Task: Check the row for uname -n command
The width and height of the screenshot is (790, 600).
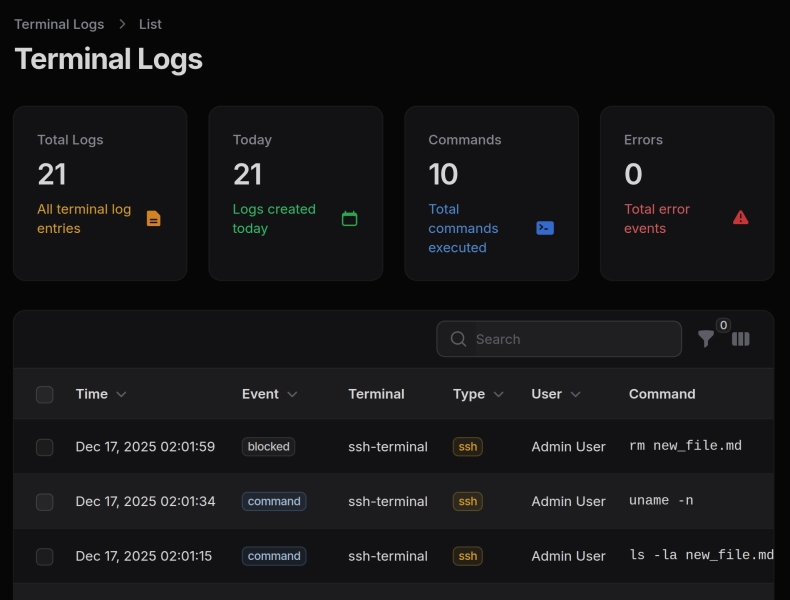Action: click(45, 502)
